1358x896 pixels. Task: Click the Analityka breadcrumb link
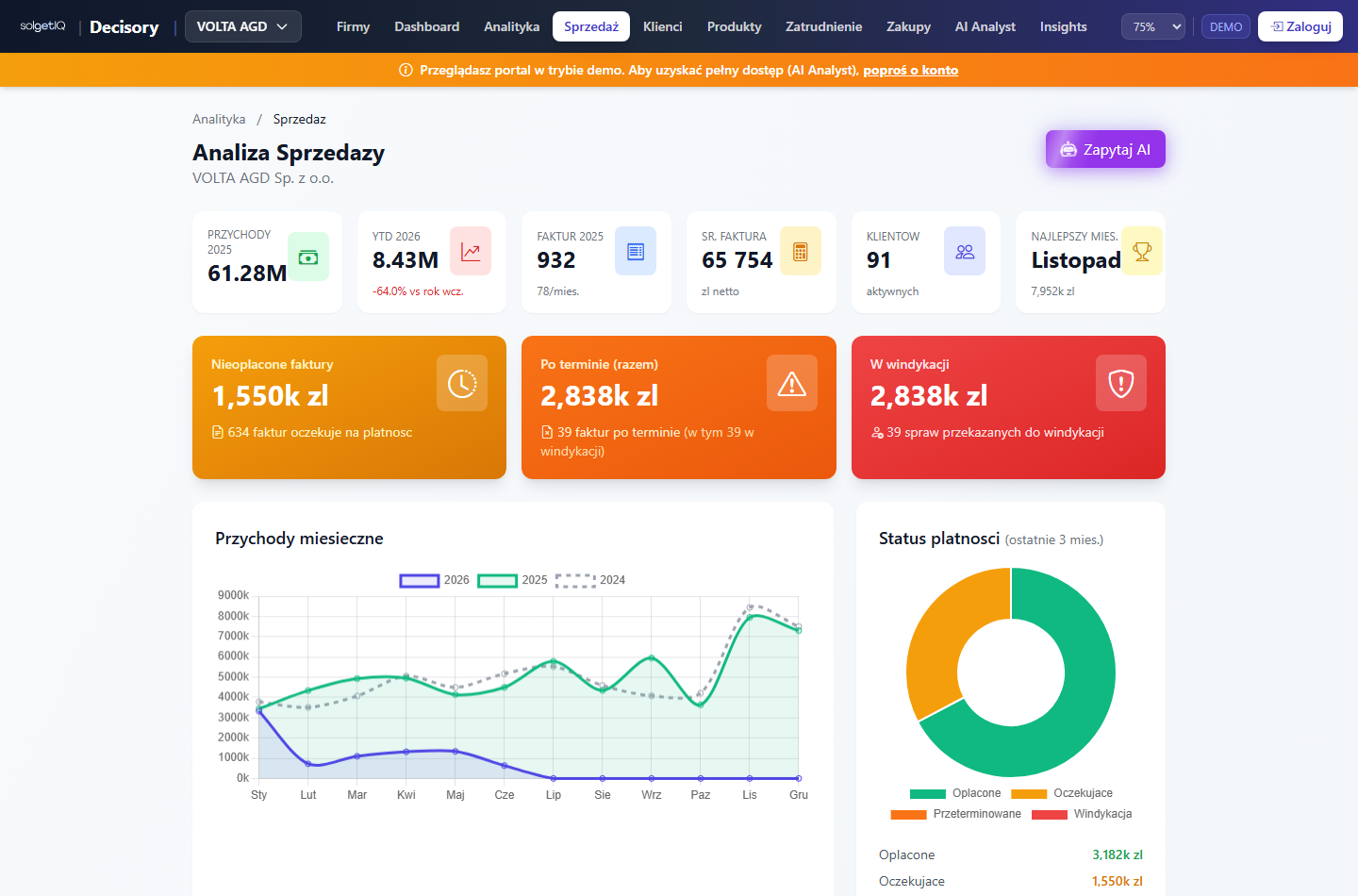pos(219,119)
